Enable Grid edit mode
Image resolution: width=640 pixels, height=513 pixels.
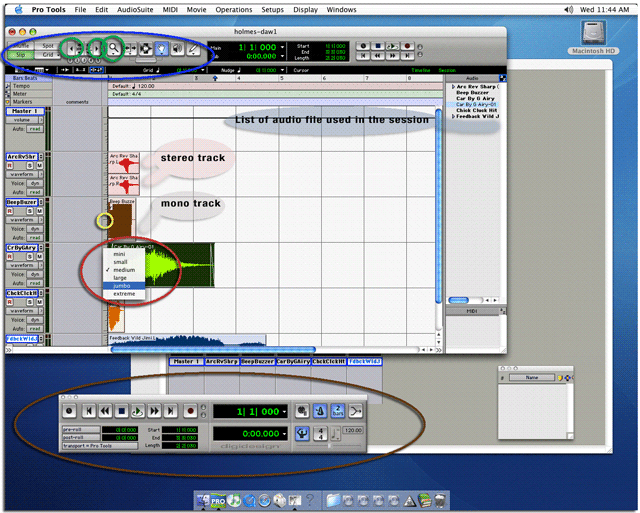click(x=48, y=55)
